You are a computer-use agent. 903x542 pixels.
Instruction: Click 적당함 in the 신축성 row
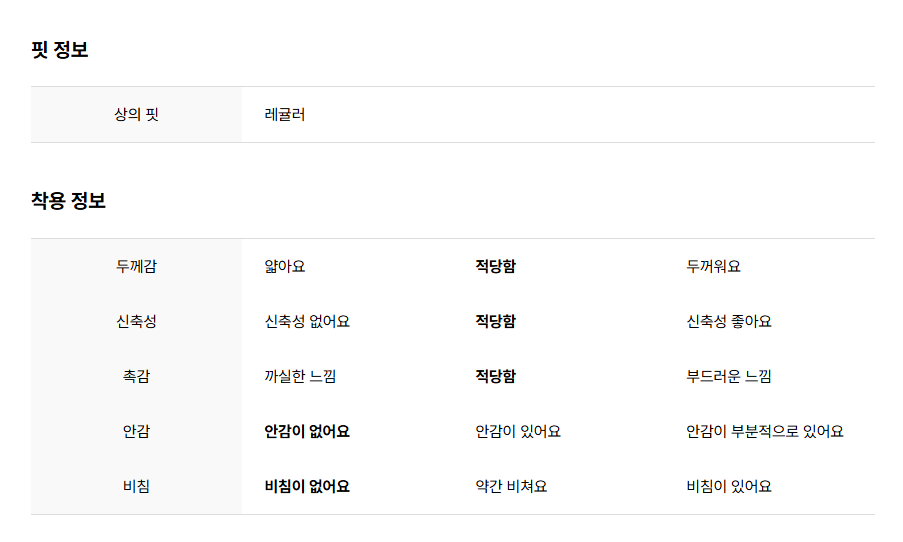coord(495,321)
